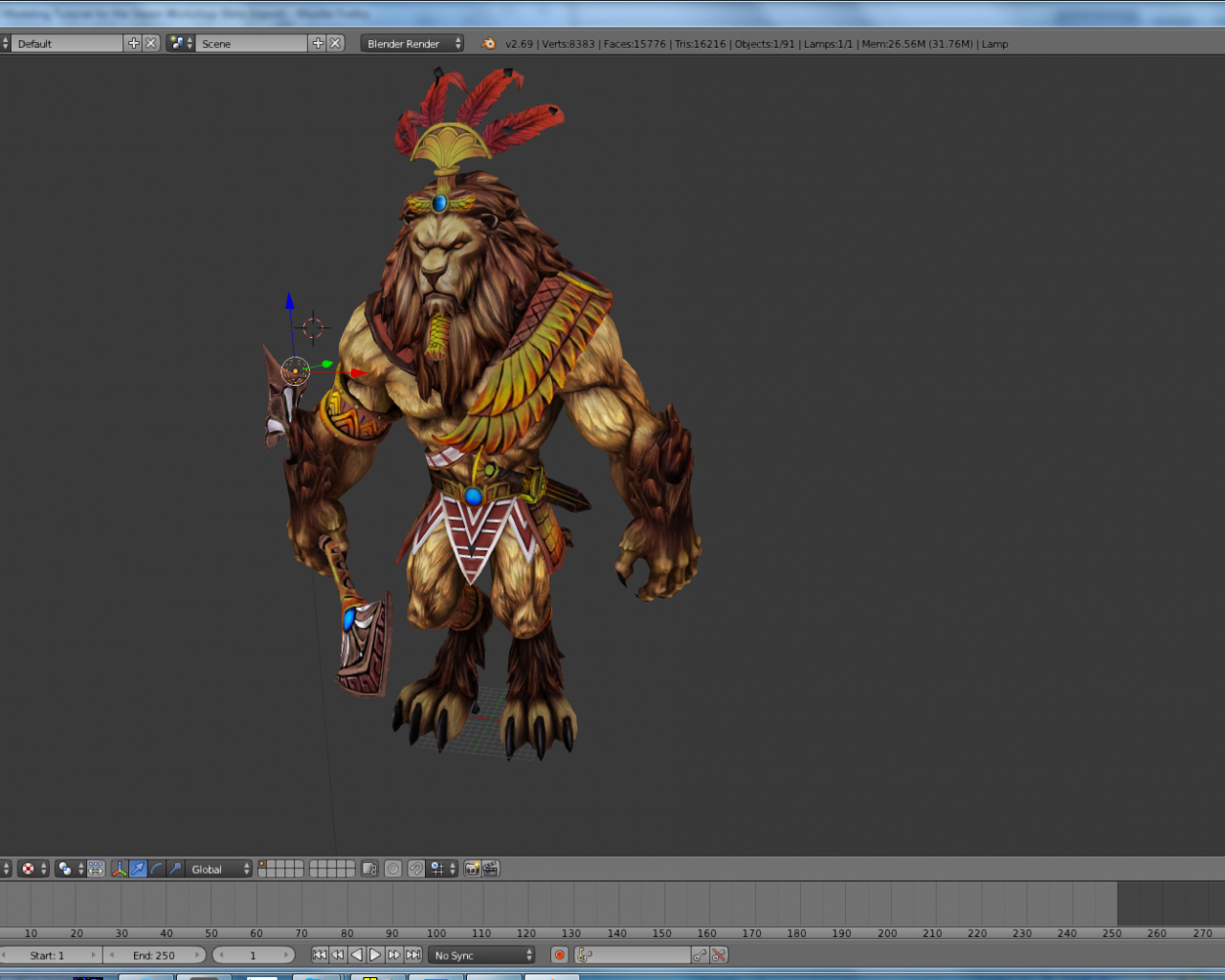Enable the rotate manipulator
The image size is (1225, 980).
click(156, 869)
